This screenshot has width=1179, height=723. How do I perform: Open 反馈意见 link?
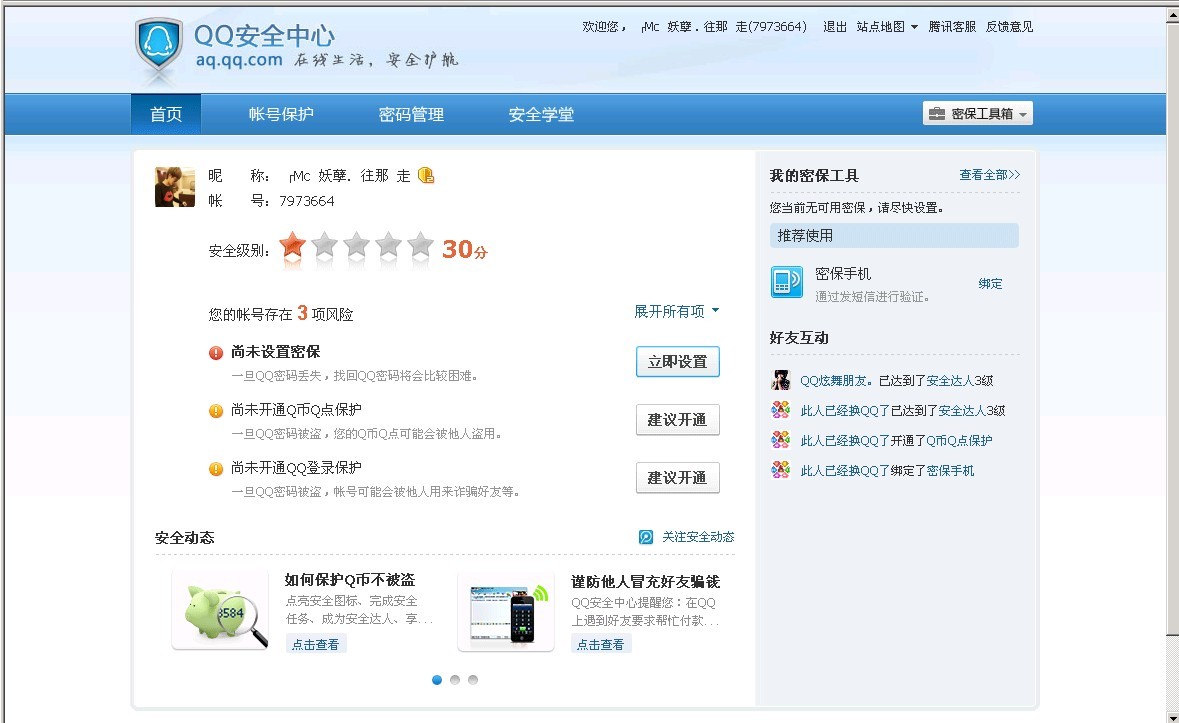[x=1009, y=26]
